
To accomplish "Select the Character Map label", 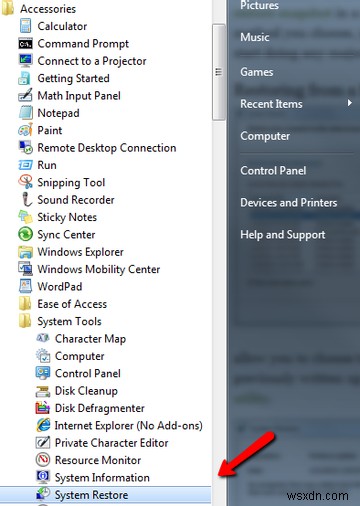I will pyautogui.click(x=90, y=339).
